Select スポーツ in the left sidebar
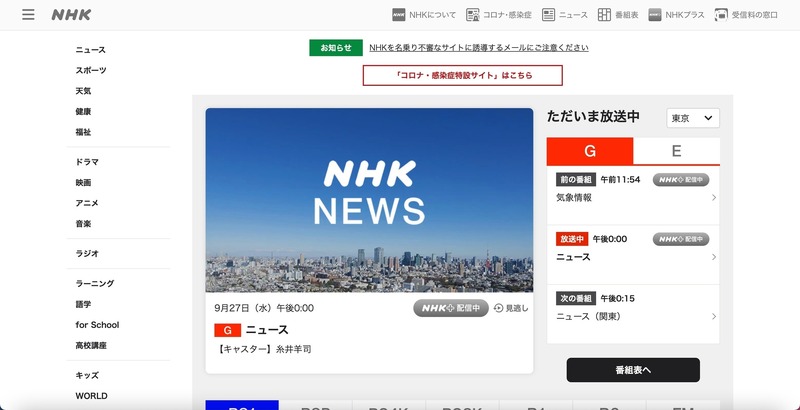Image resolution: width=800 pixels, height=410 pixels. coord(91,70)
